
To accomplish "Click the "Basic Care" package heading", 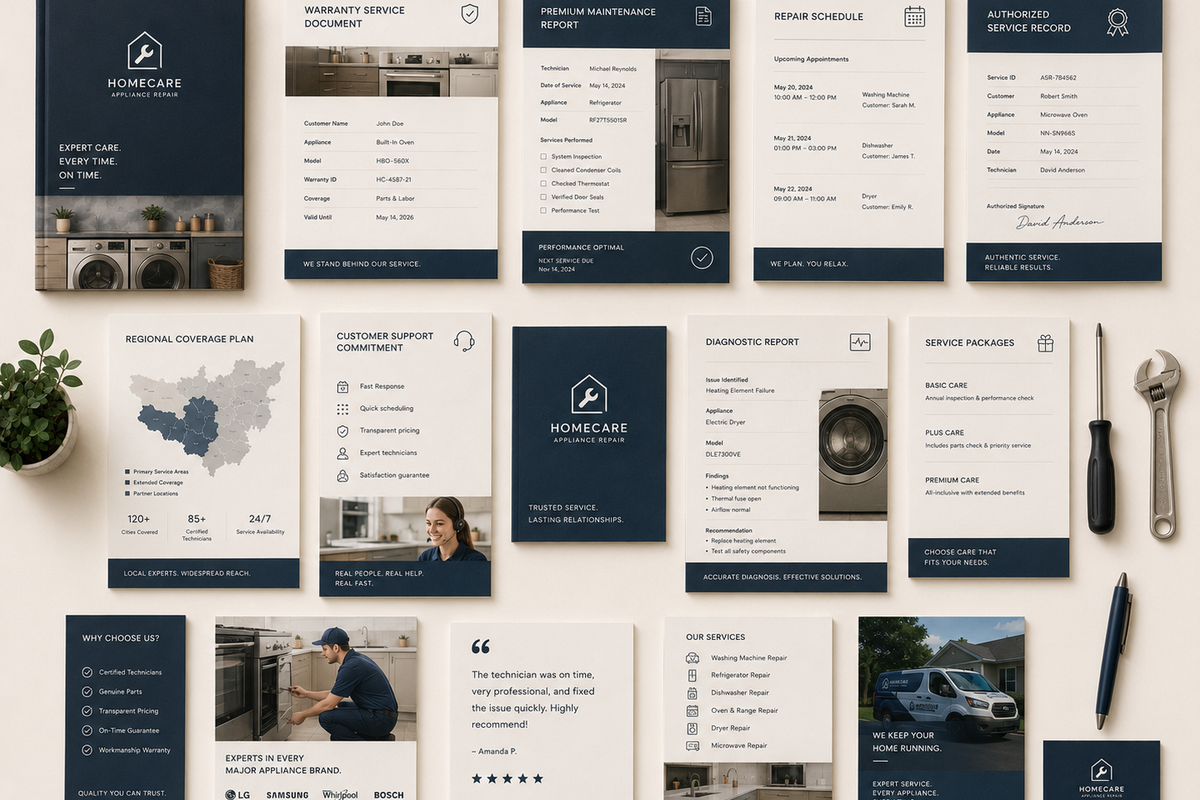I will (x=946, y=386).
